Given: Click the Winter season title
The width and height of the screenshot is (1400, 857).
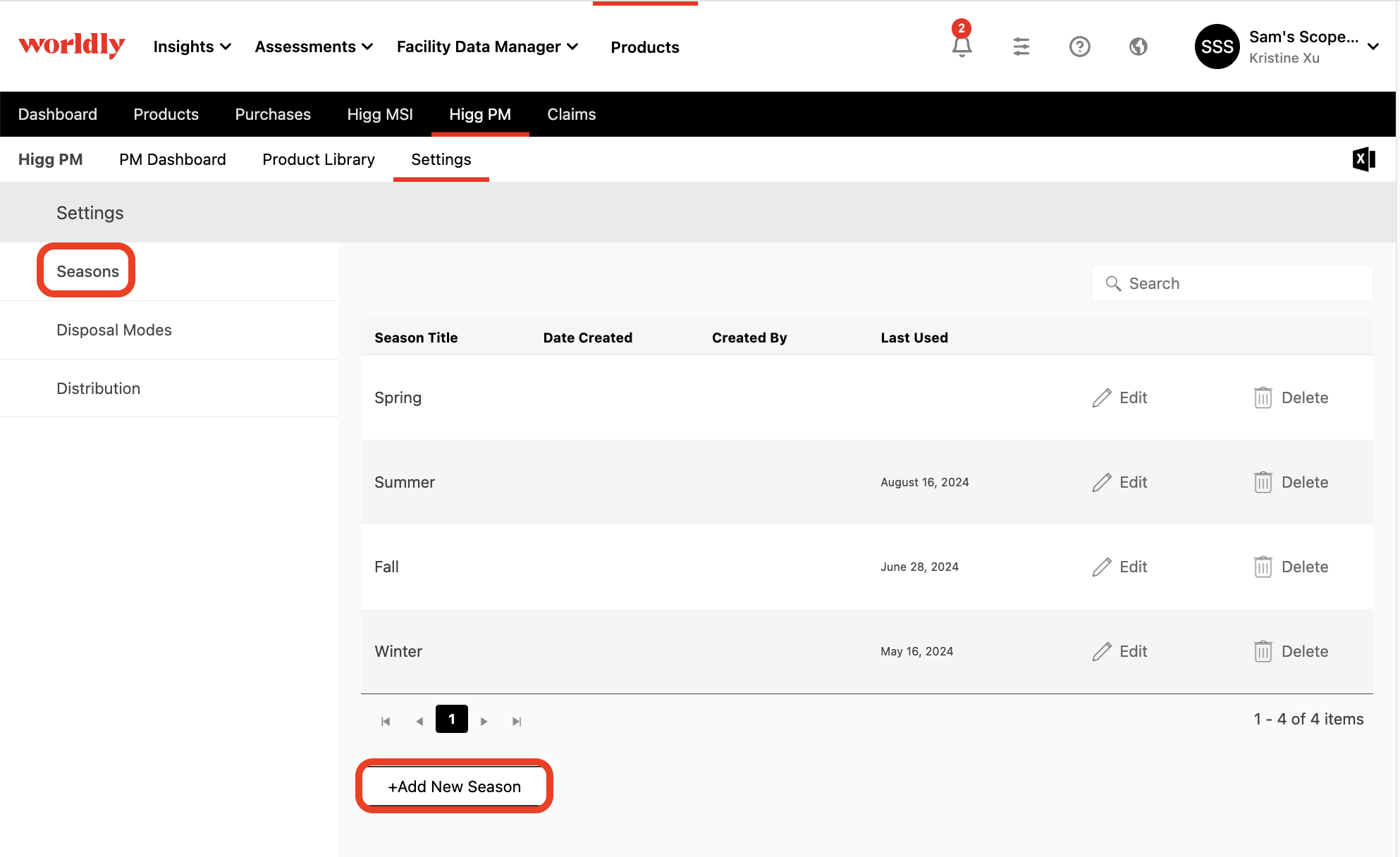Looking at the screenshot, I should [x=398, y=651].
